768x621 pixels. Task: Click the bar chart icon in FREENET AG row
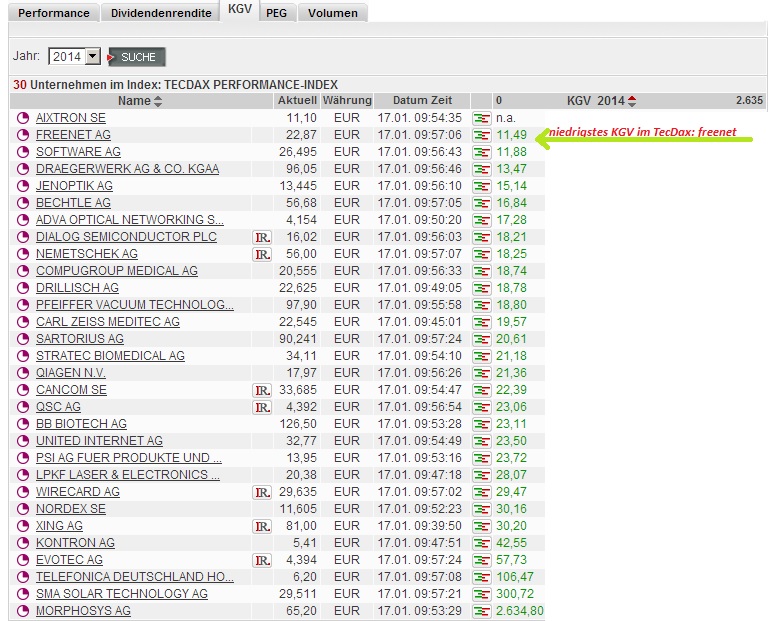tap(481, 135)
